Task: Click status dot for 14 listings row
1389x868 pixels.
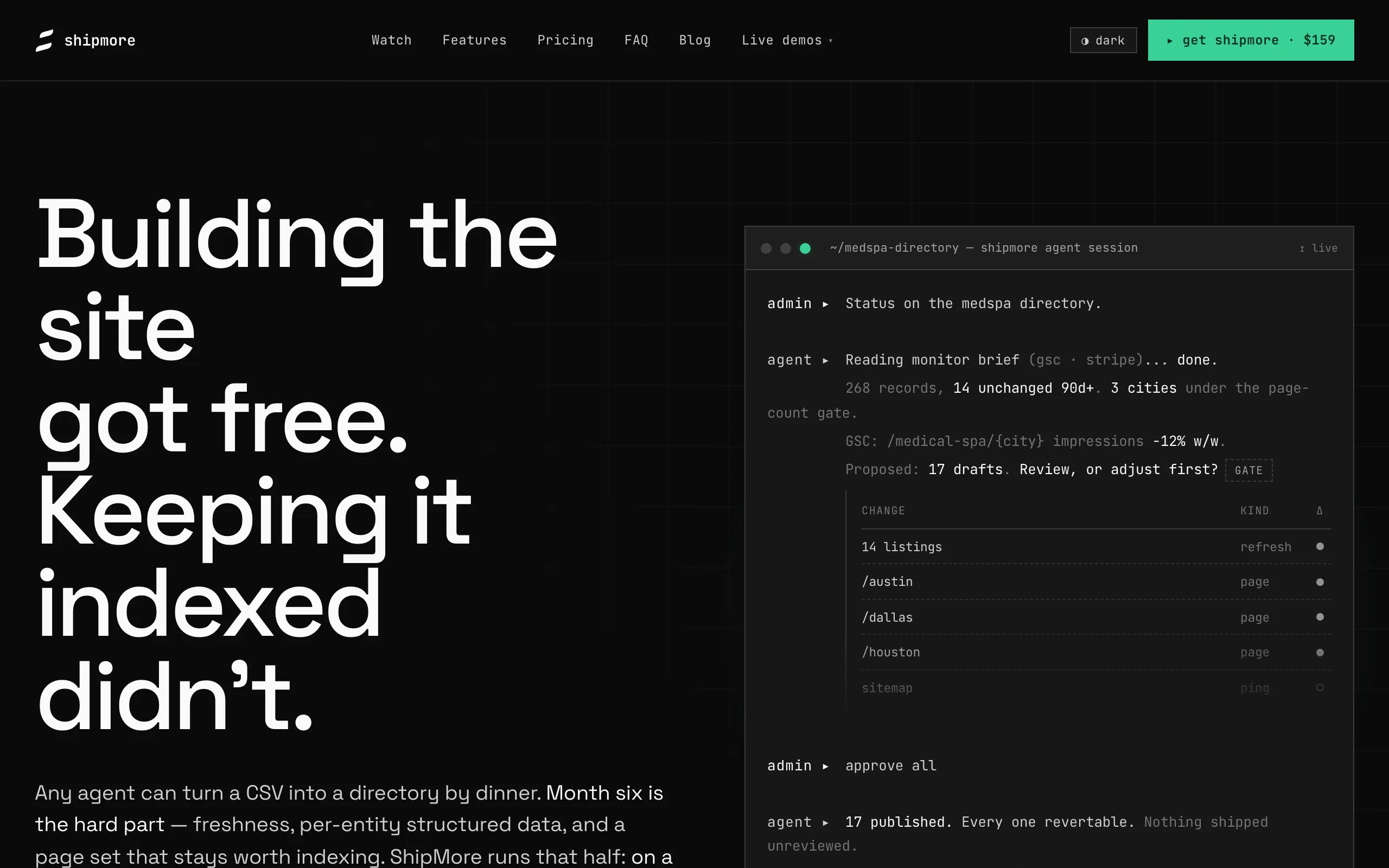Action: click(x=1320, y=546)
